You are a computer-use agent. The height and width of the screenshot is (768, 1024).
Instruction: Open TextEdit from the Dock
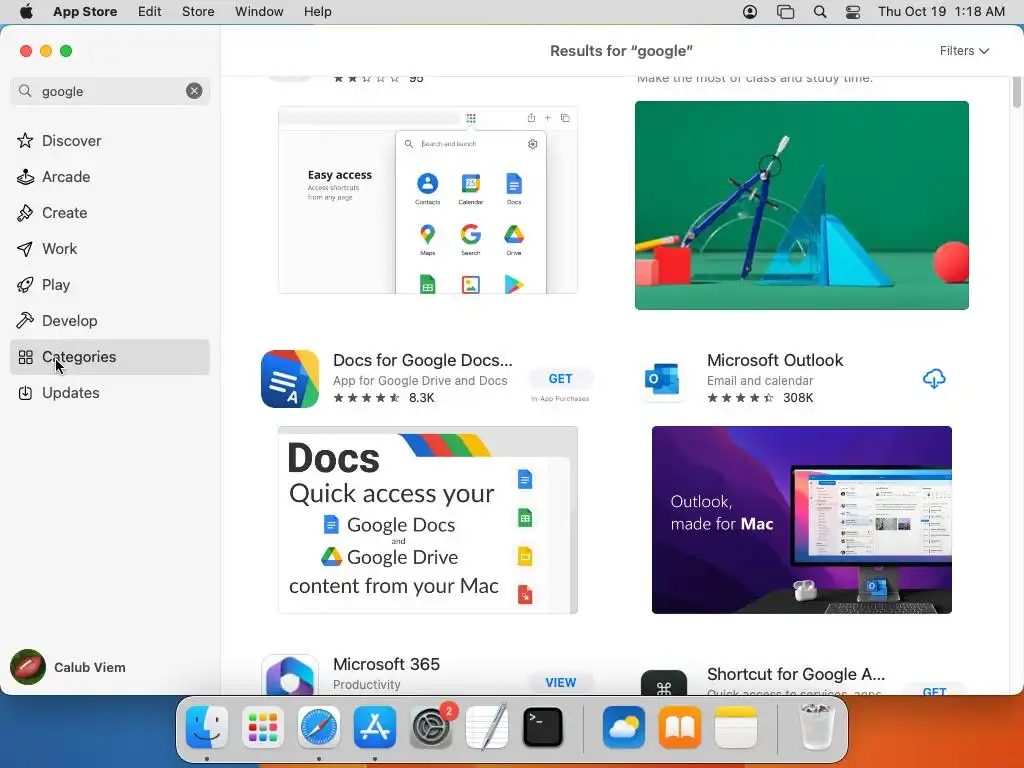click(x=487, y=727)
